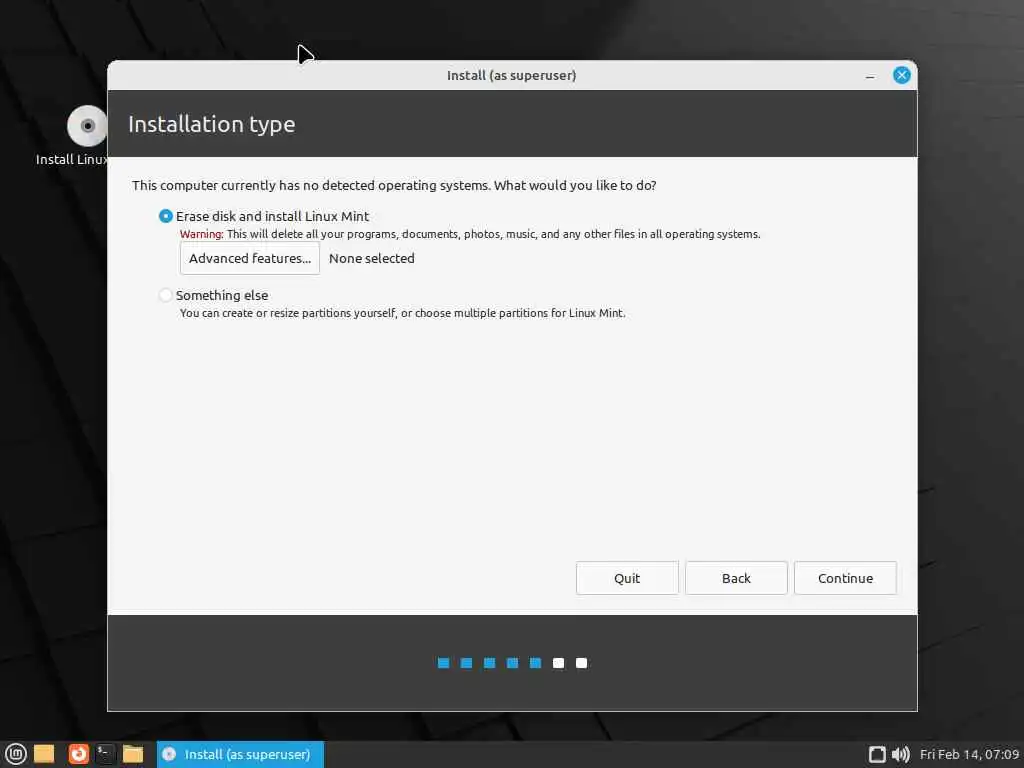
Task: Quit the installer
Action: (627, 578)
